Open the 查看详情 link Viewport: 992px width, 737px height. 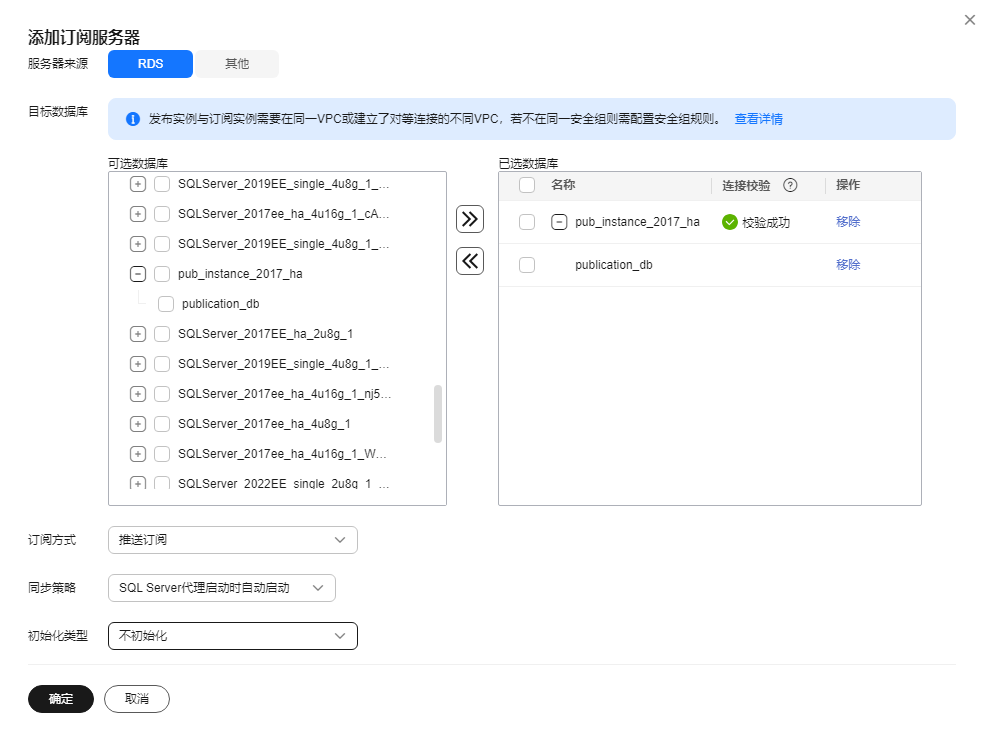(x=758, y=119)
